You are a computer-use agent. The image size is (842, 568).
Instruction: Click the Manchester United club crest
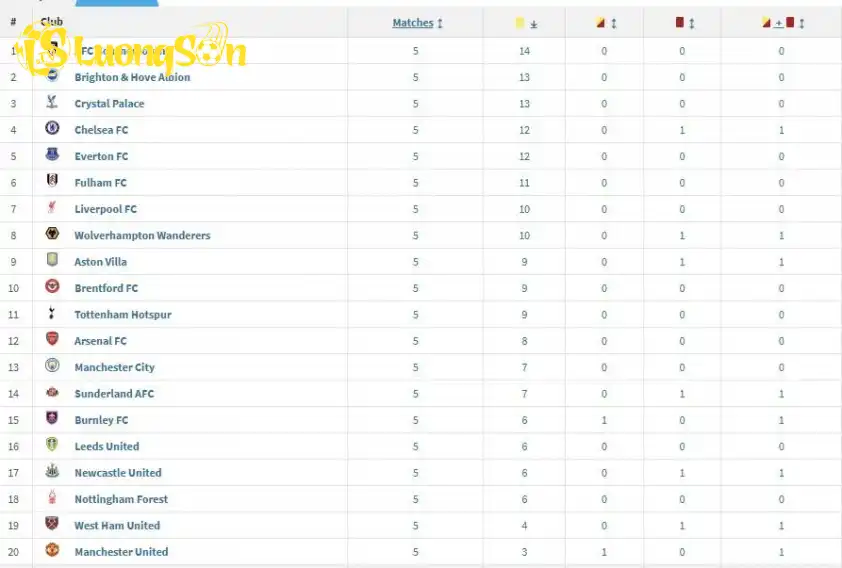point(52,551)
